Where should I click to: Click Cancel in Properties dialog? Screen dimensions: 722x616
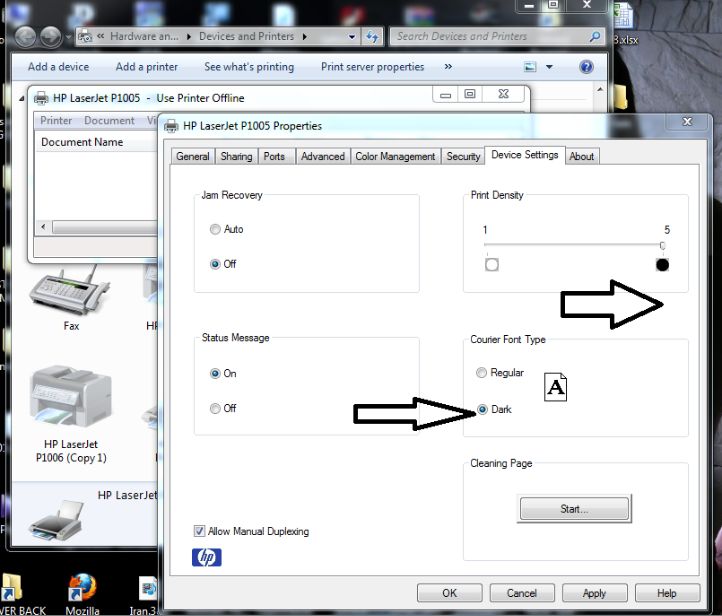pyautogui.click(x=522, y=593)
